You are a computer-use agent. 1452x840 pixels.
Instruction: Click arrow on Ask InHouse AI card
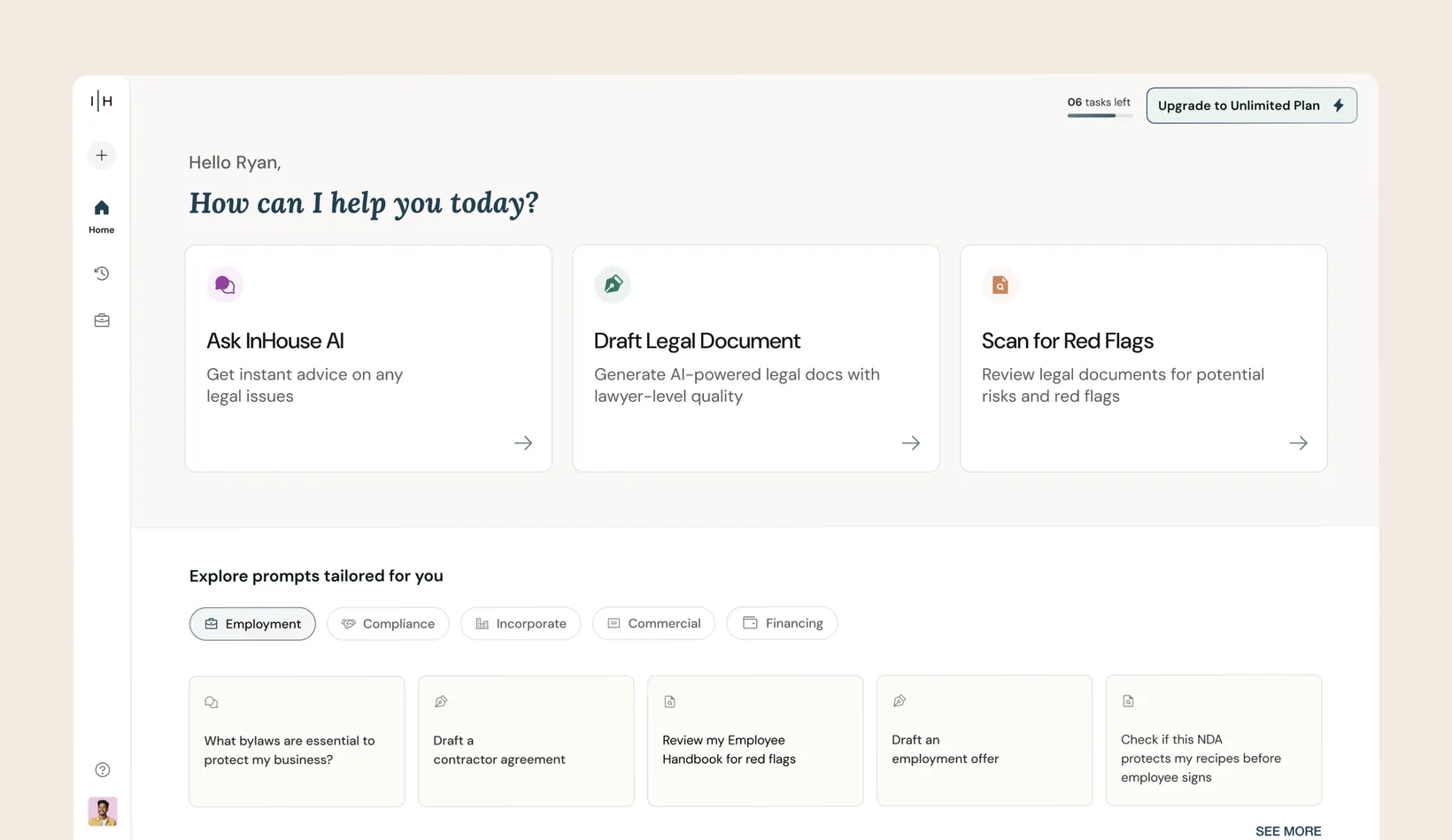point(523,443)
